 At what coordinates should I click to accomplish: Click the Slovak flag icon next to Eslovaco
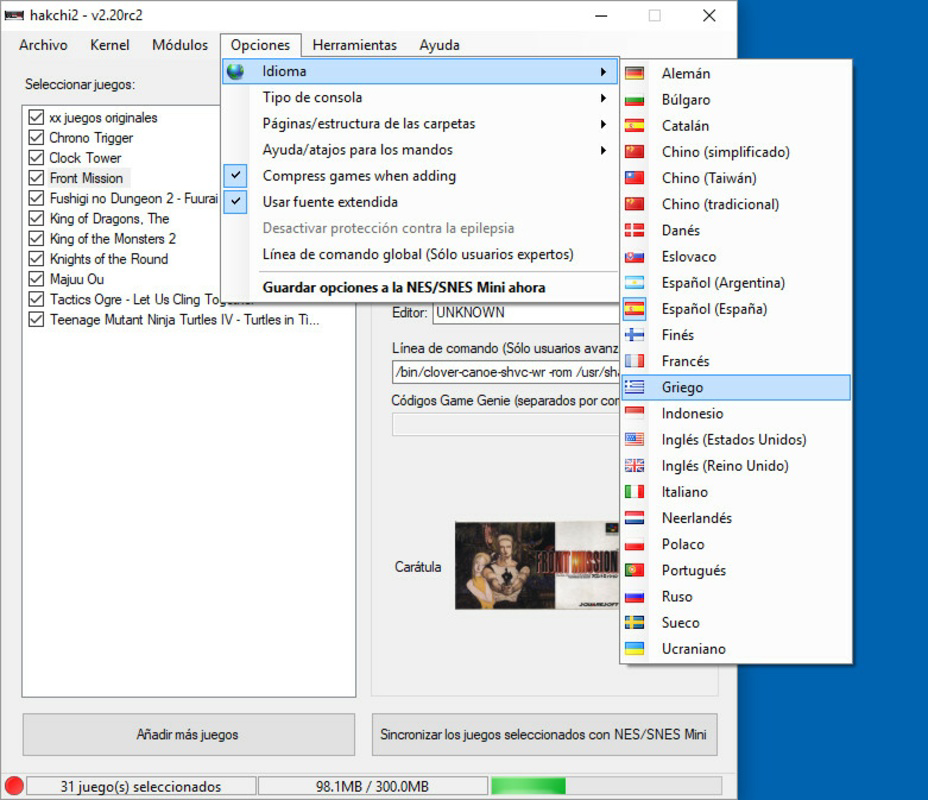(x=634, y=256)
